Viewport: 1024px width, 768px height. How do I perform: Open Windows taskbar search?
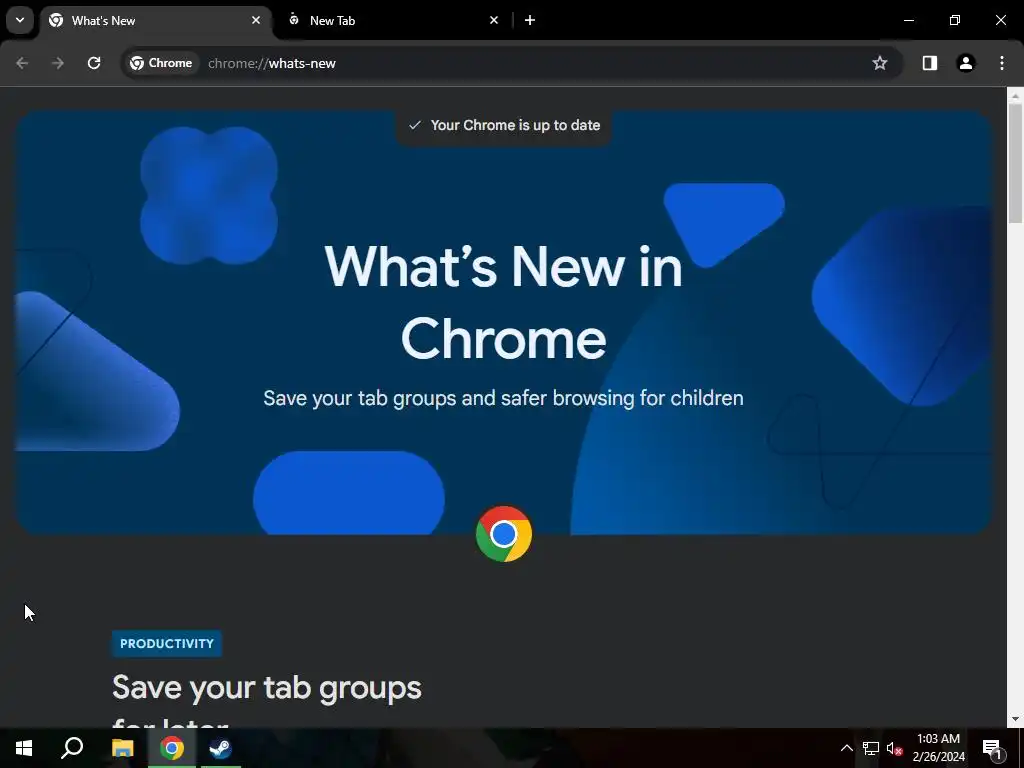tap(72, 748)
